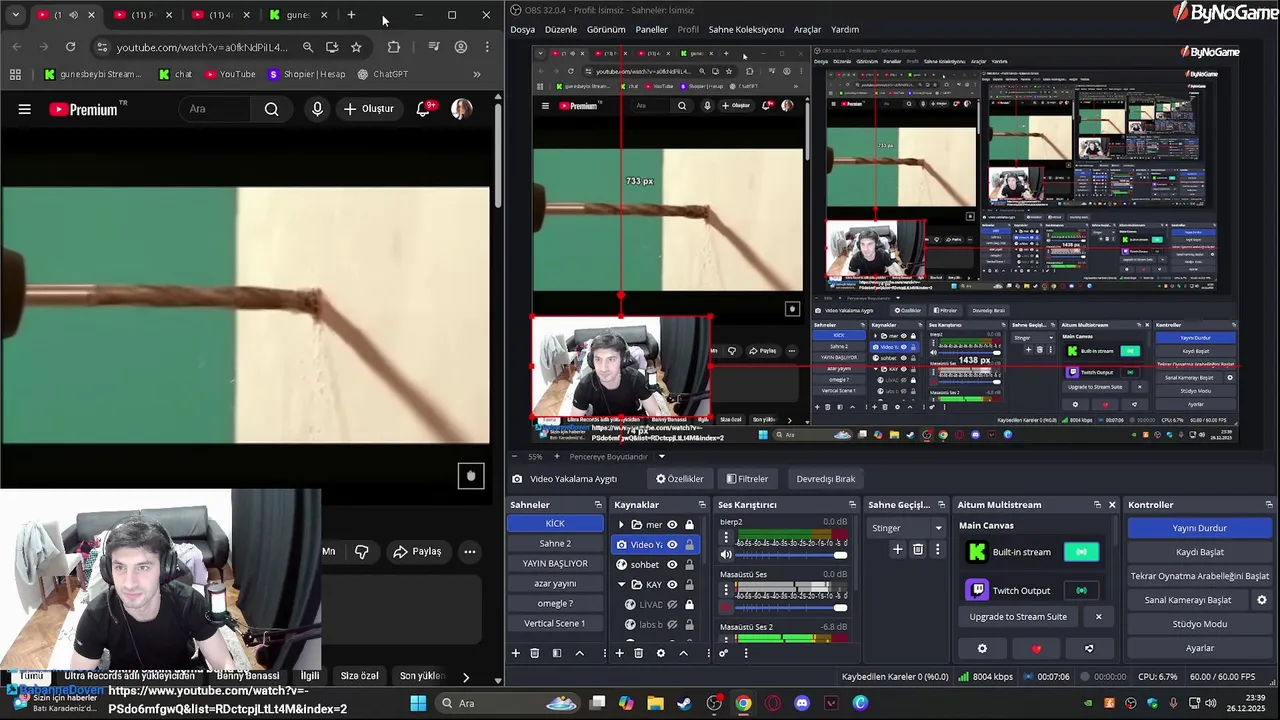Mute blerp2 speaker icon

tap(726, 555)
